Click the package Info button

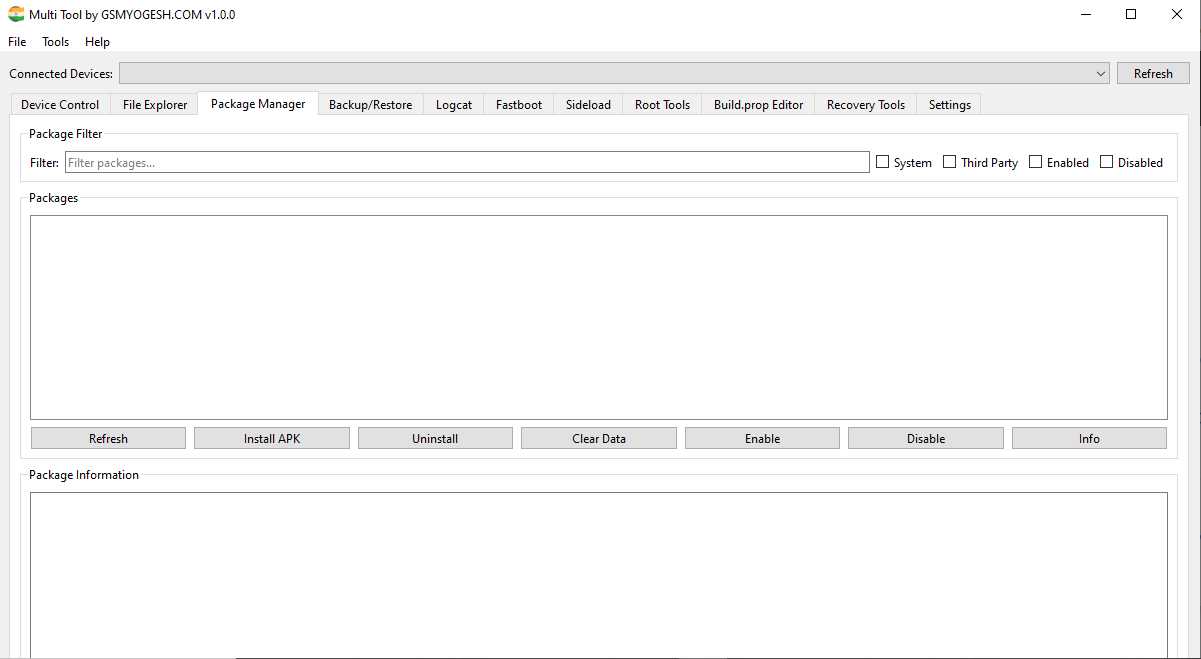1089,438
